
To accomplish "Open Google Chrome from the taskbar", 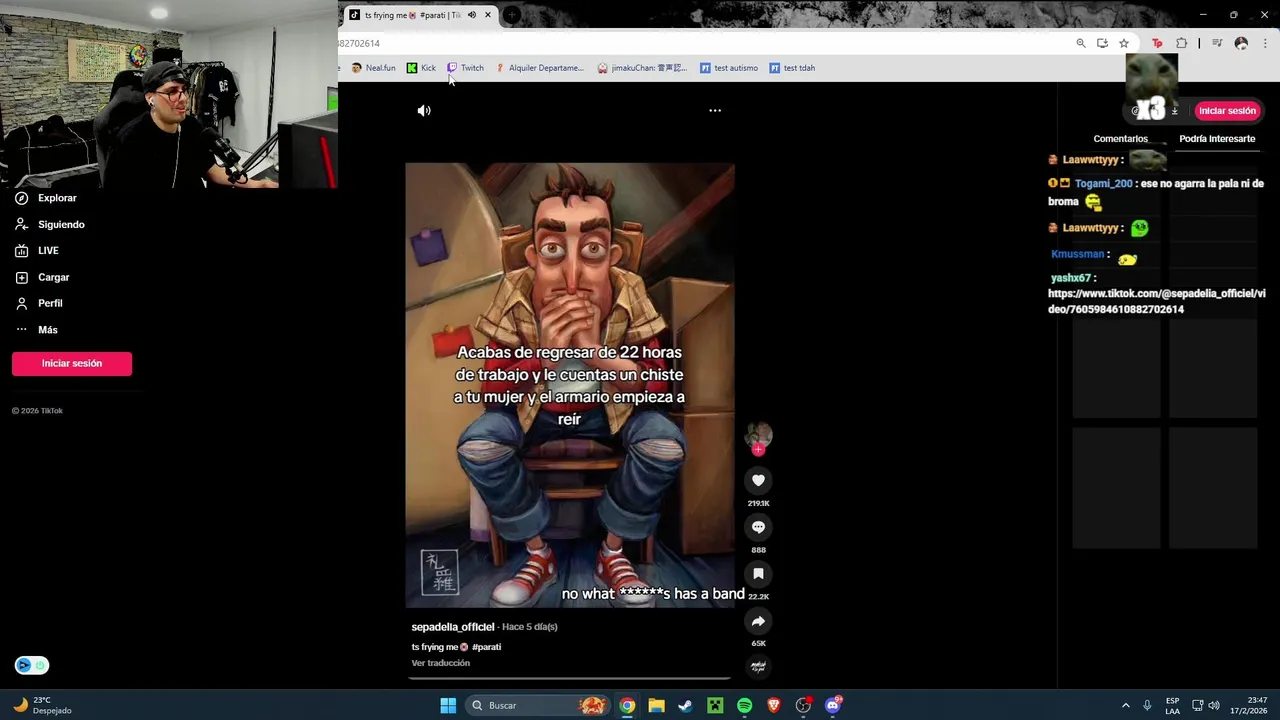I will 627,705.
